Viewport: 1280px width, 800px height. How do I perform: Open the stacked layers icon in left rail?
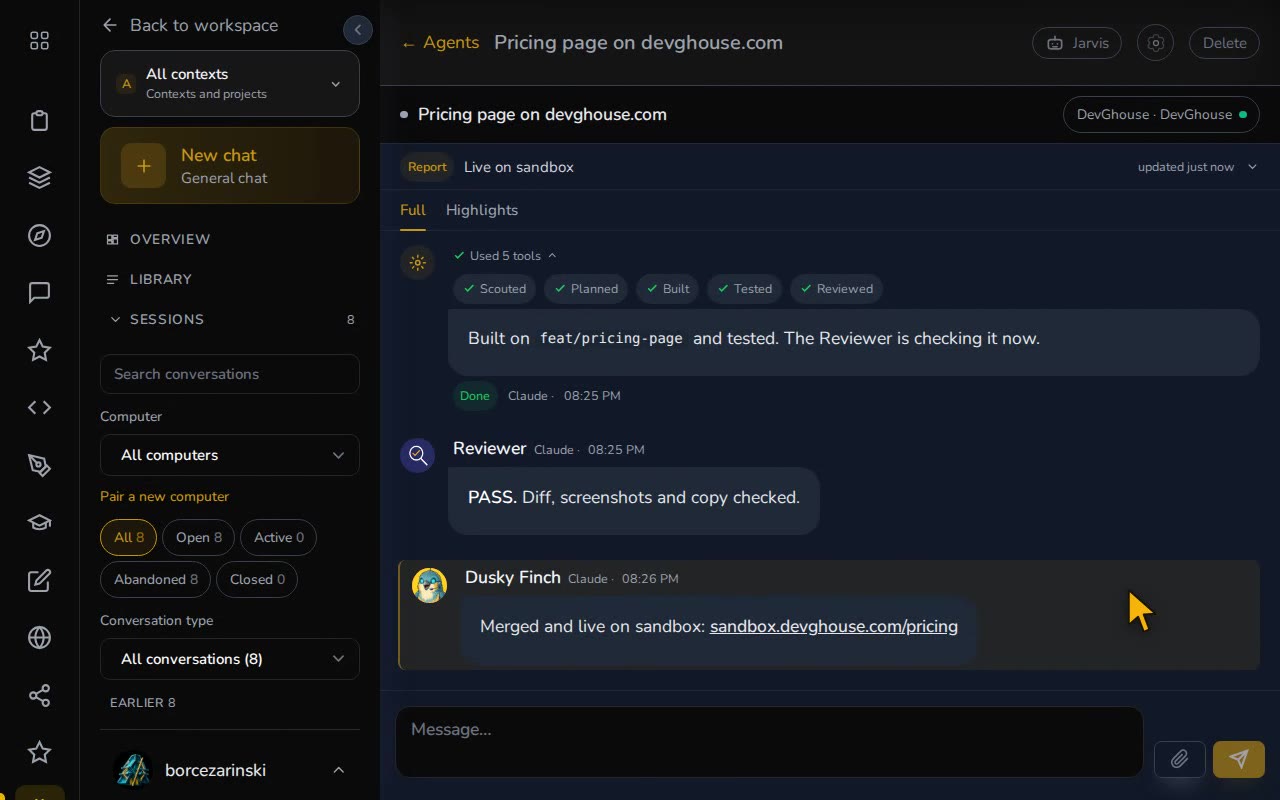(39, 178)
